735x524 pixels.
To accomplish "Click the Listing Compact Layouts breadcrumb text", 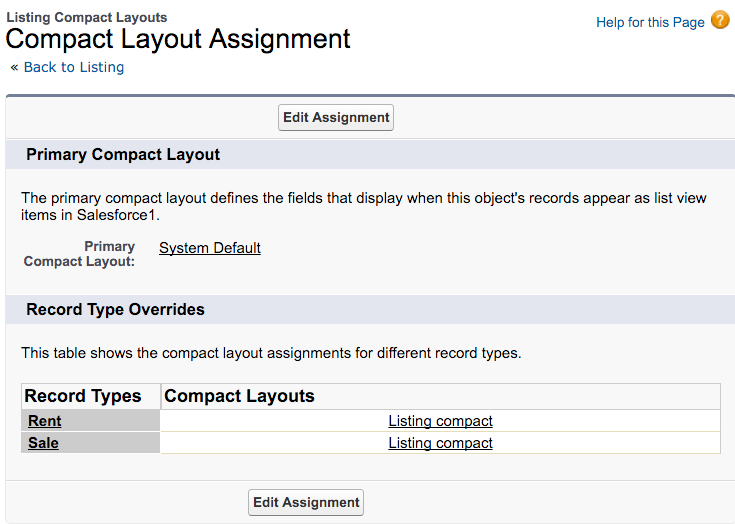I will point(86,17).
